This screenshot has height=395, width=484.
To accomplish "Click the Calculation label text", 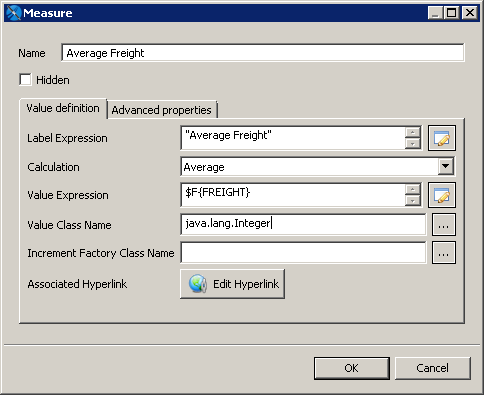I will (53, 167).
